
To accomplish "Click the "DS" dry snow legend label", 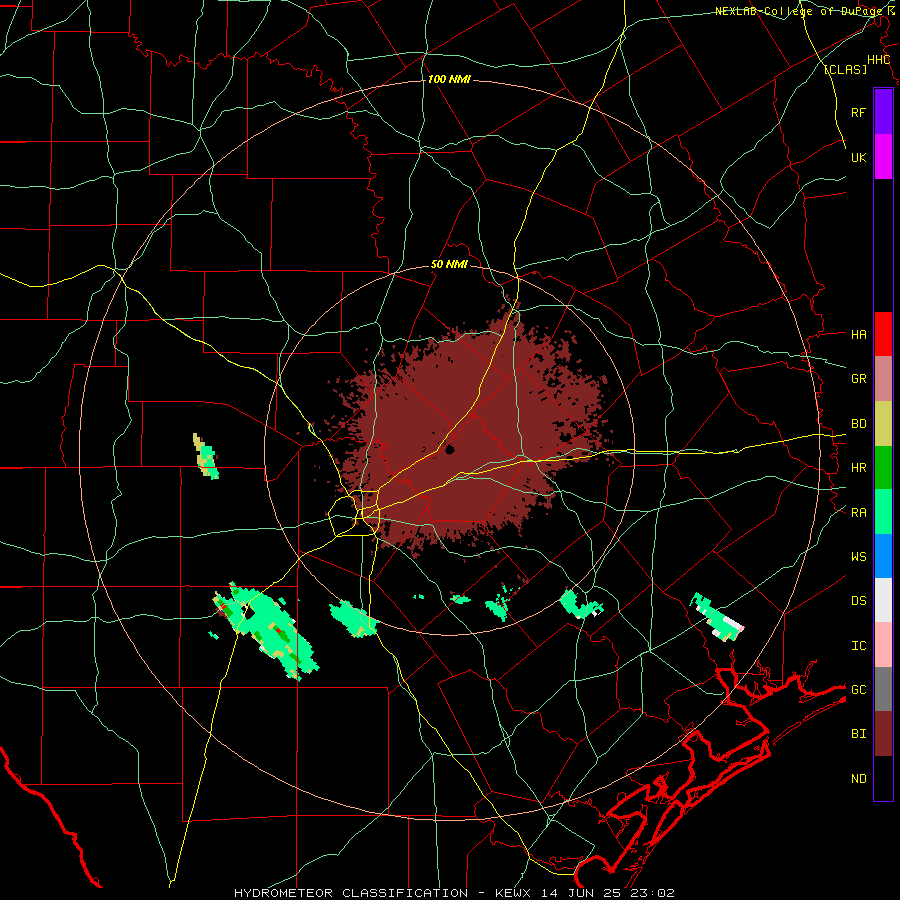I will tap(858, 601).
